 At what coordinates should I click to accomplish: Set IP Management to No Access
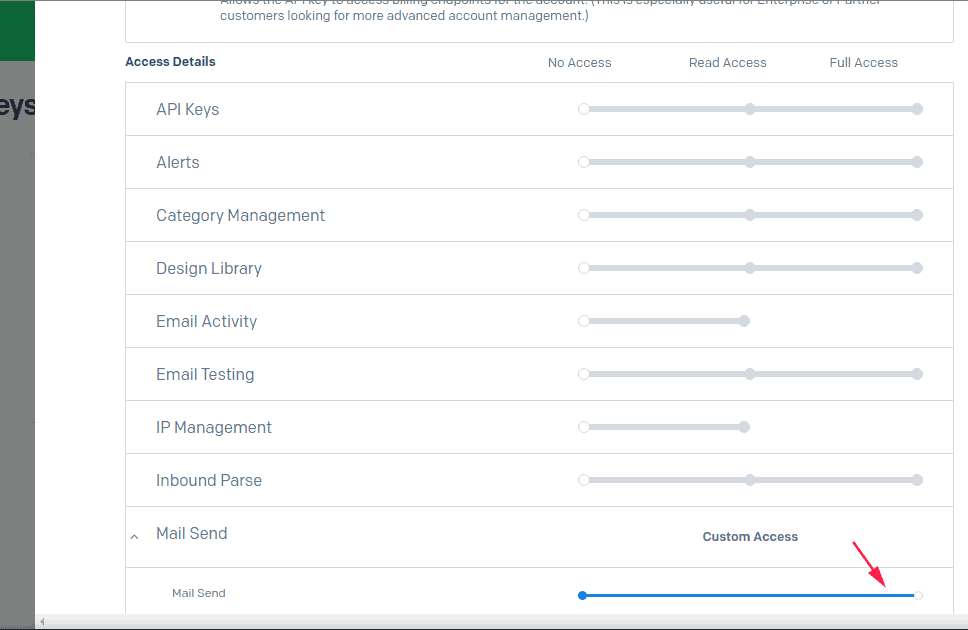tap(583, 427)
